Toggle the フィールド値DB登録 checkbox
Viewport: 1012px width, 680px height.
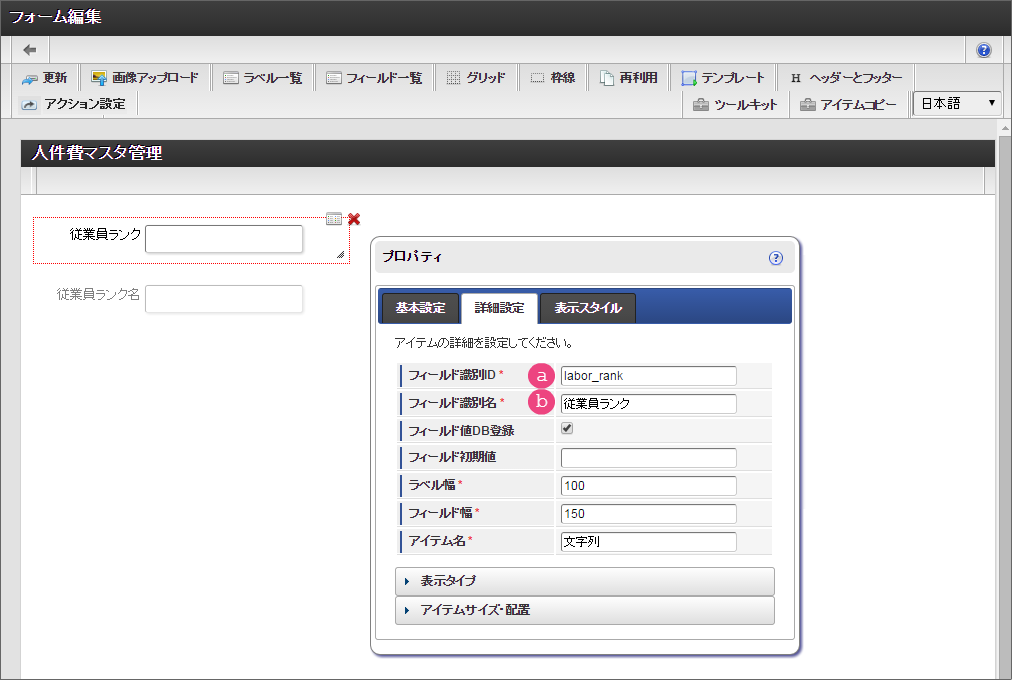click(x=567, y=429)
